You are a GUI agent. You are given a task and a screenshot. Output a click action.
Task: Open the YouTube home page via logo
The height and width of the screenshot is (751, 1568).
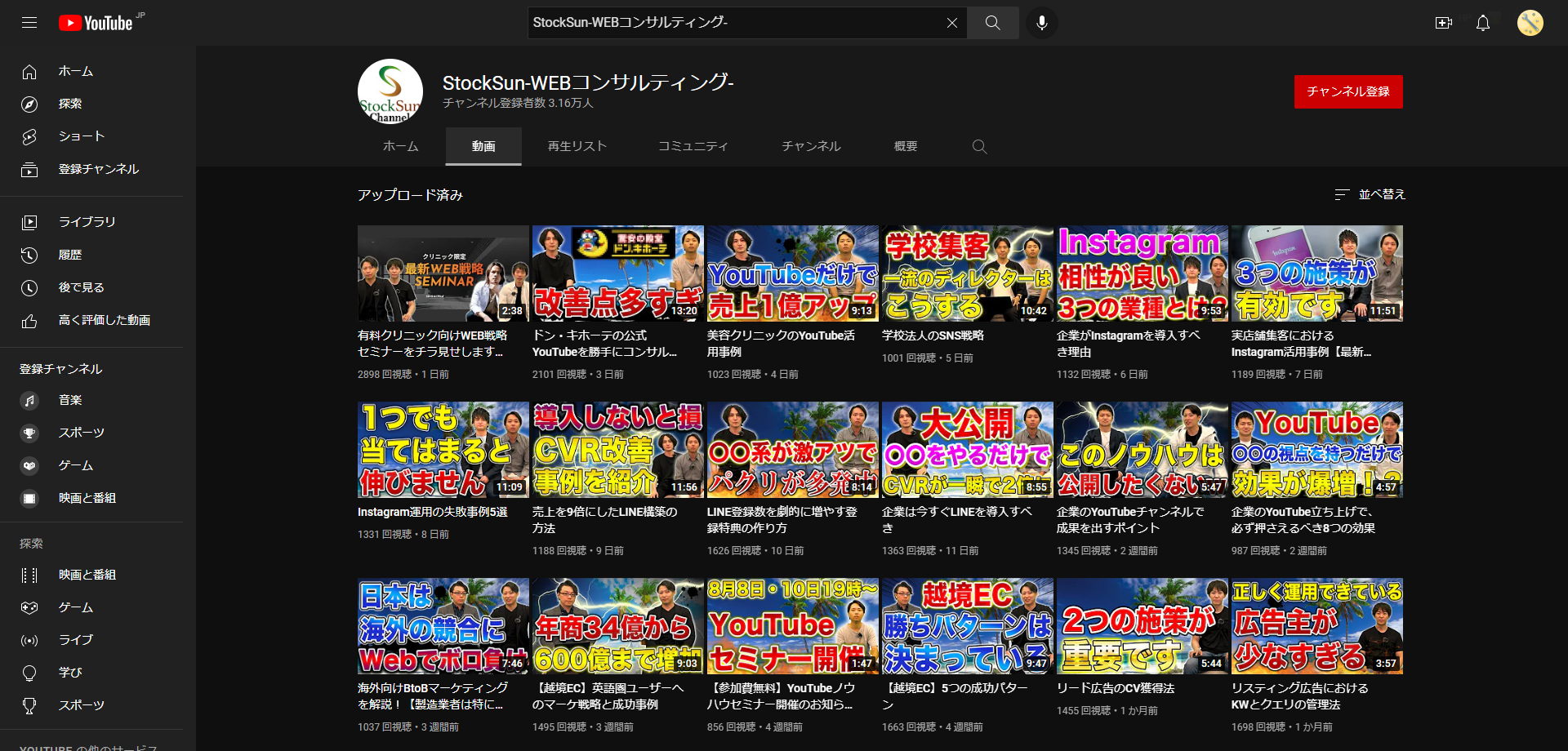click(96, 22)
